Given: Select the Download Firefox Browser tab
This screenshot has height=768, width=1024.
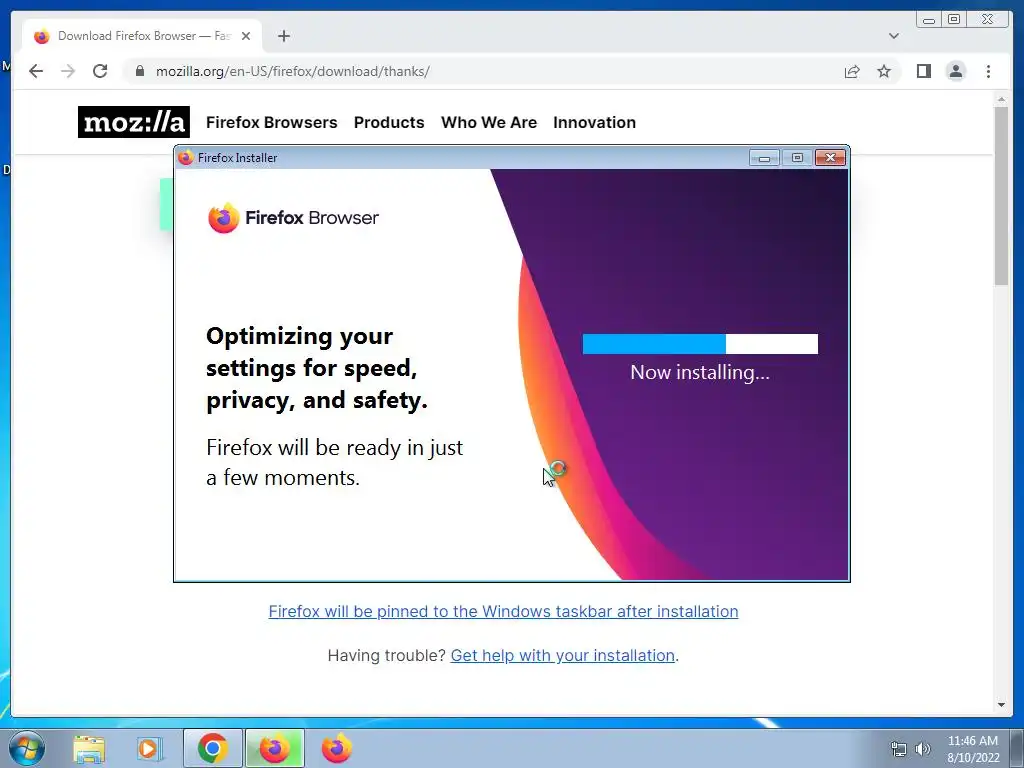Looking at the screenshot, I should click(142, 36).
